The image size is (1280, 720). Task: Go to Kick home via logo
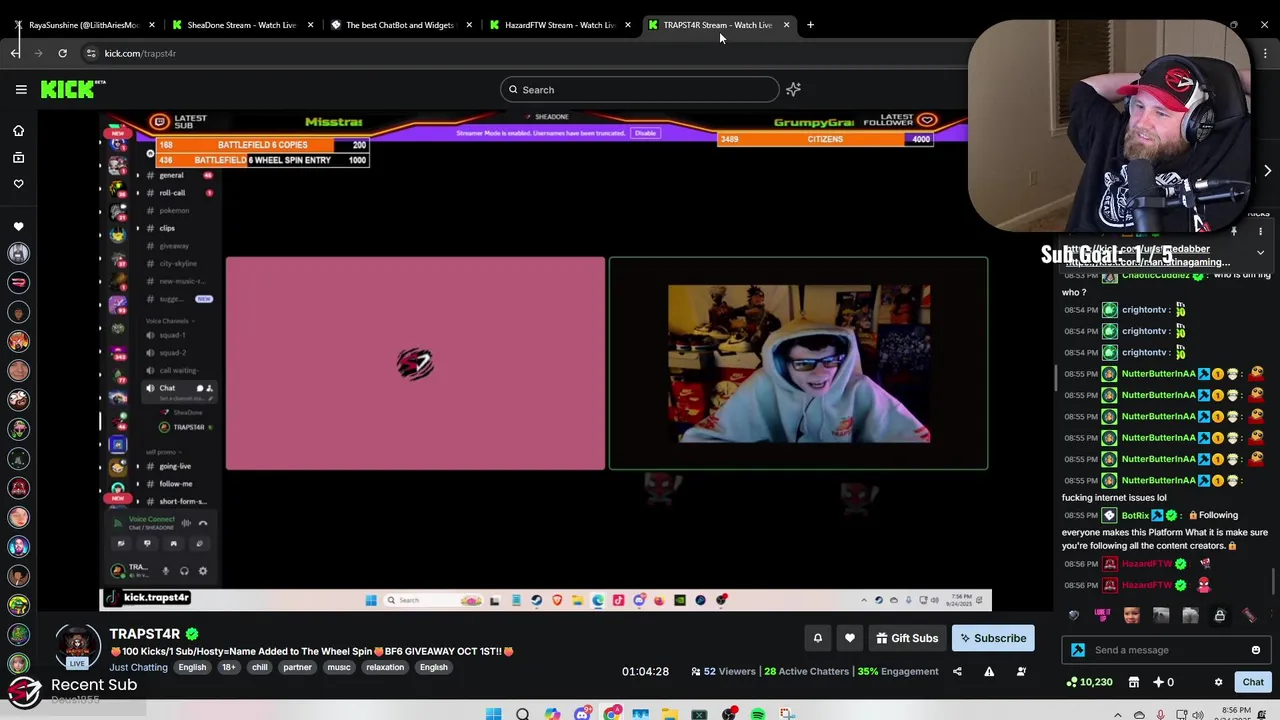(x=72, y=90)
